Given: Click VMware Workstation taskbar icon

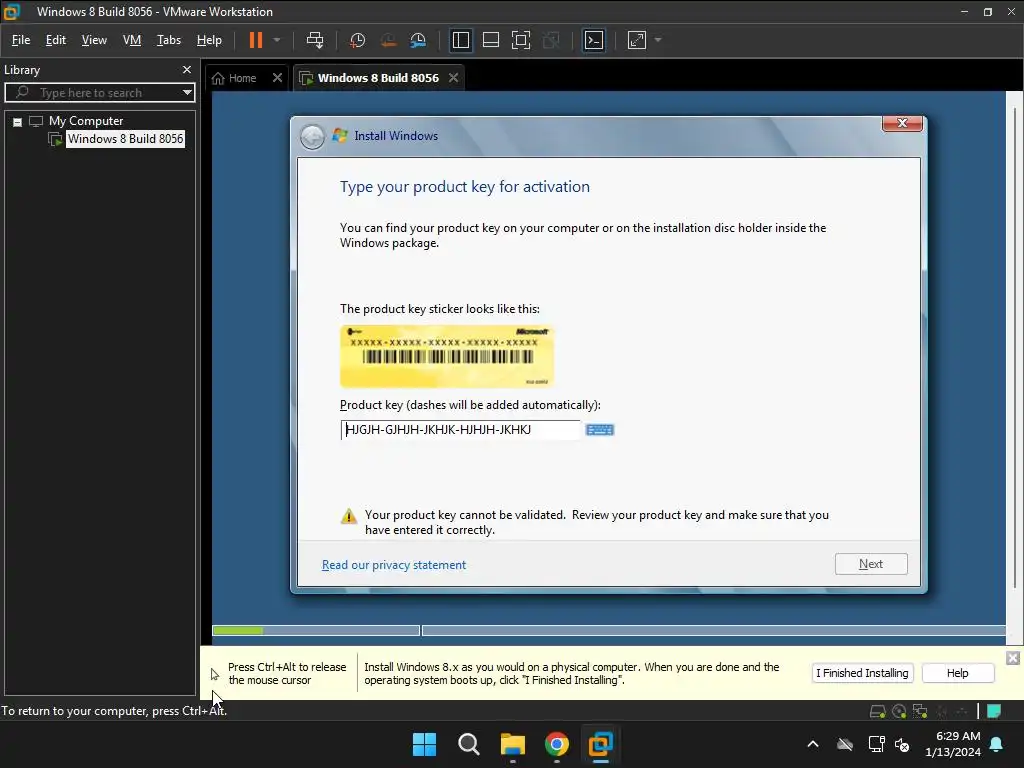Looking at the screenshot, I should pos(600,744).
